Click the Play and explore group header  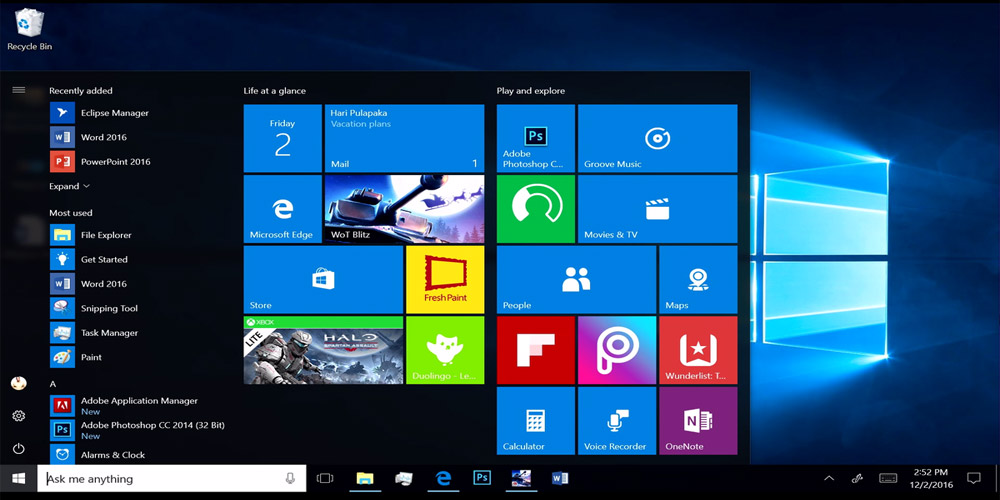(x=531, y=91)
